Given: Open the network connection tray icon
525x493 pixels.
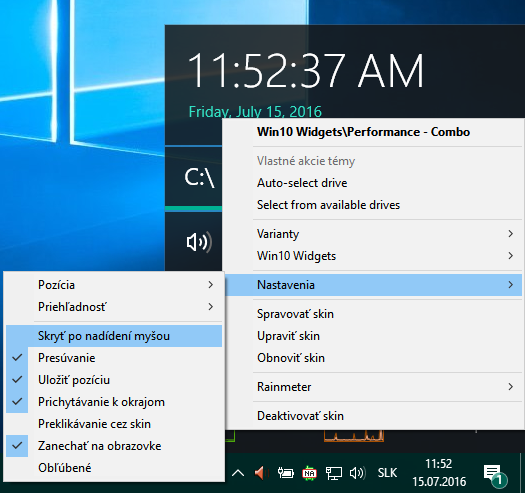Looking at the screenshot, I should tap(333, 473).
